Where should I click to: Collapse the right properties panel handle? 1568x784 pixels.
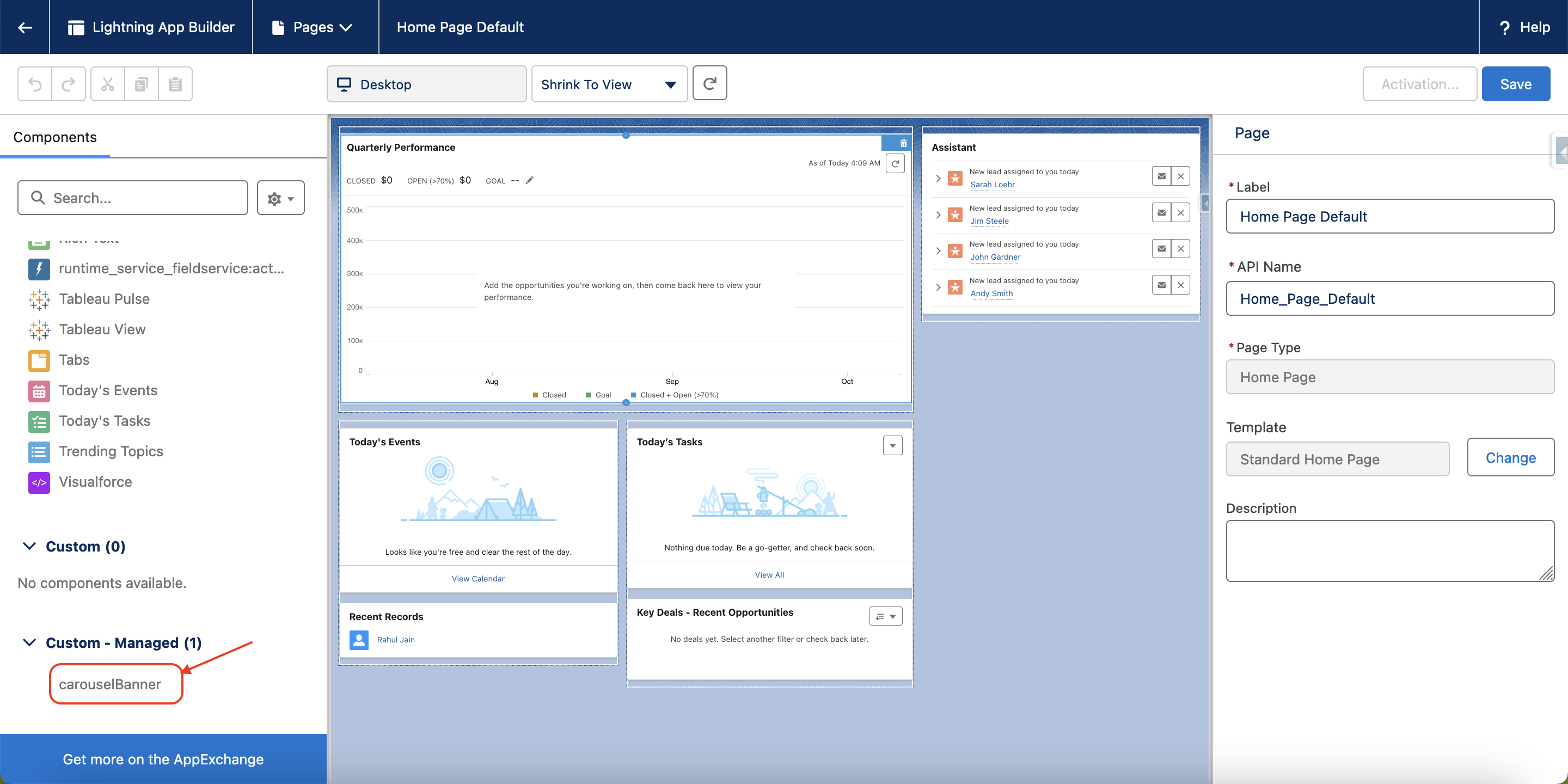click(1561, 150)
